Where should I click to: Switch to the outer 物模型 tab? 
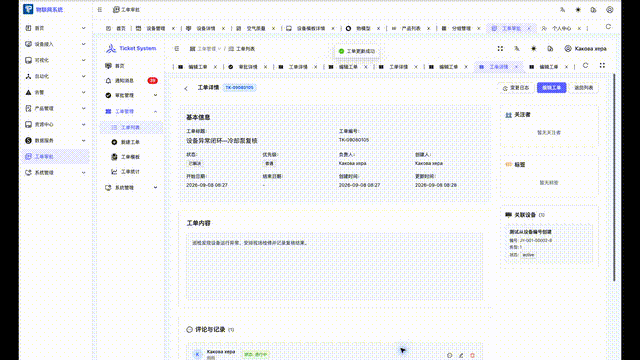coord(363,29)
